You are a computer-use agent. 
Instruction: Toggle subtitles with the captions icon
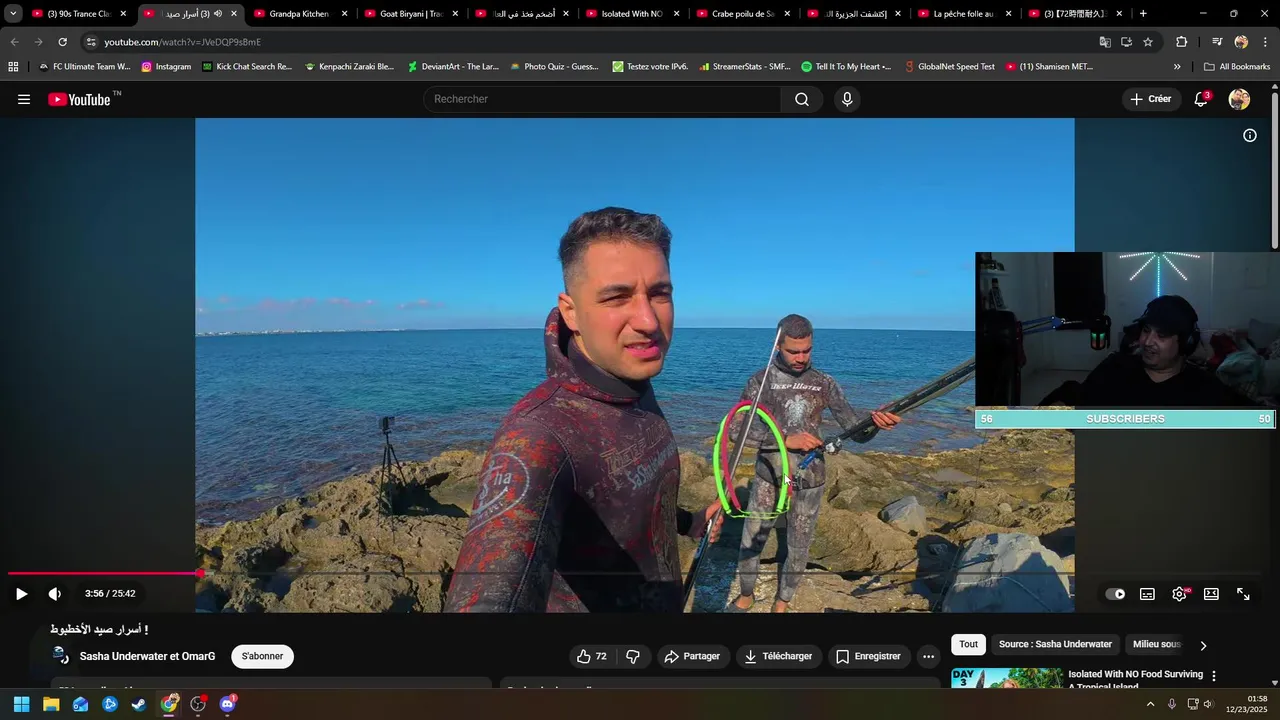(x=1147, y=594)
